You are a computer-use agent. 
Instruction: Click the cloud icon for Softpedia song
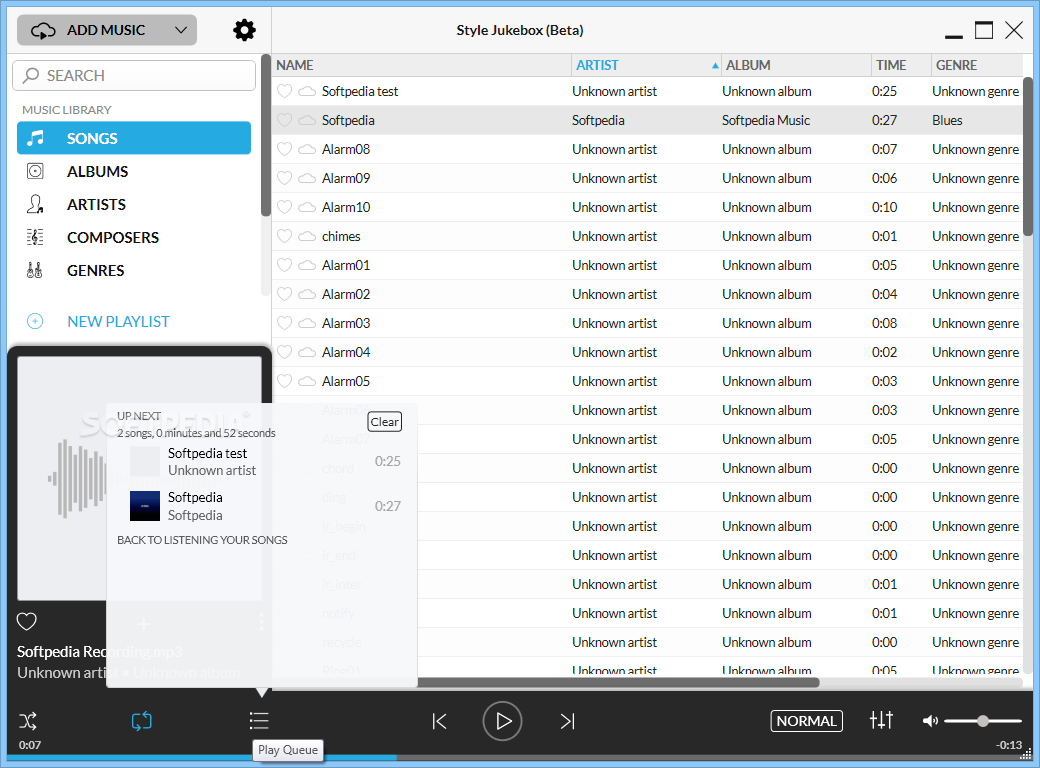point(306,120)
